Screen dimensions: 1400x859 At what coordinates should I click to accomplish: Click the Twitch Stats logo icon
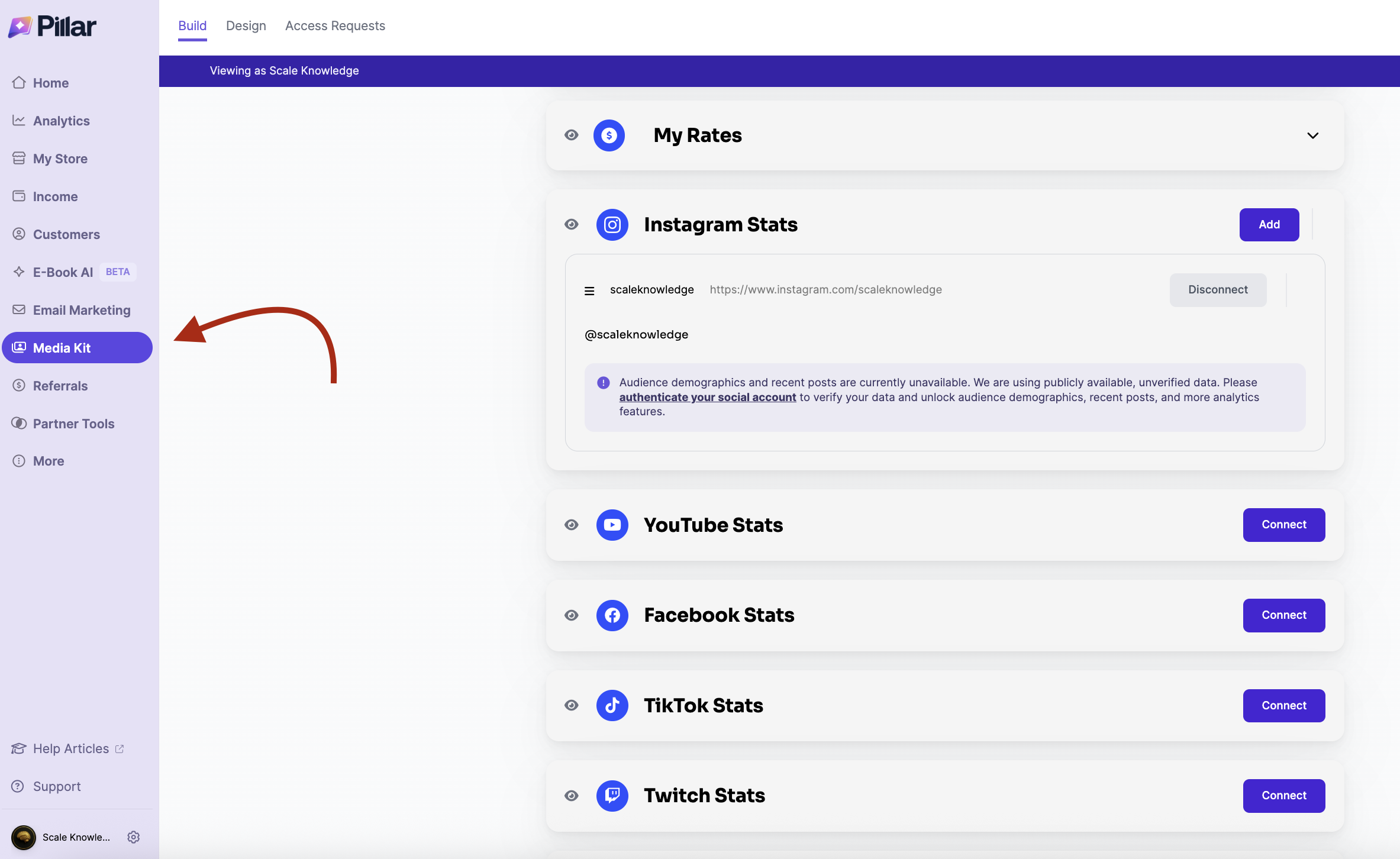(612, 796)
